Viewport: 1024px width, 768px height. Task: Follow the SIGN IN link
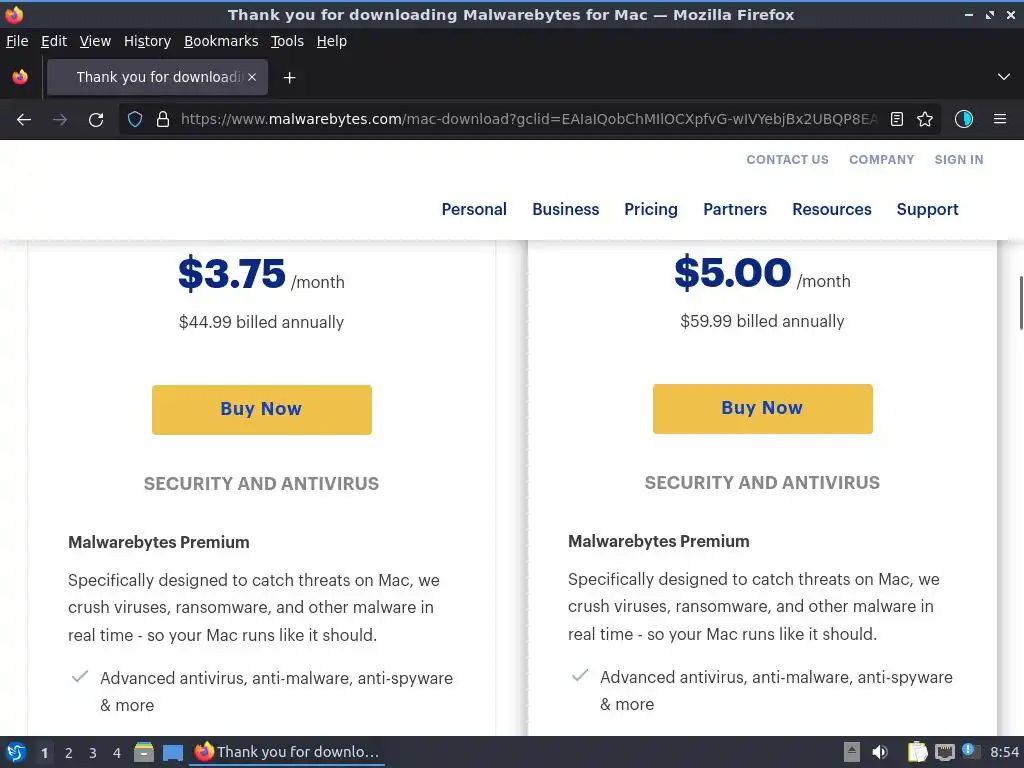[958, 159]
